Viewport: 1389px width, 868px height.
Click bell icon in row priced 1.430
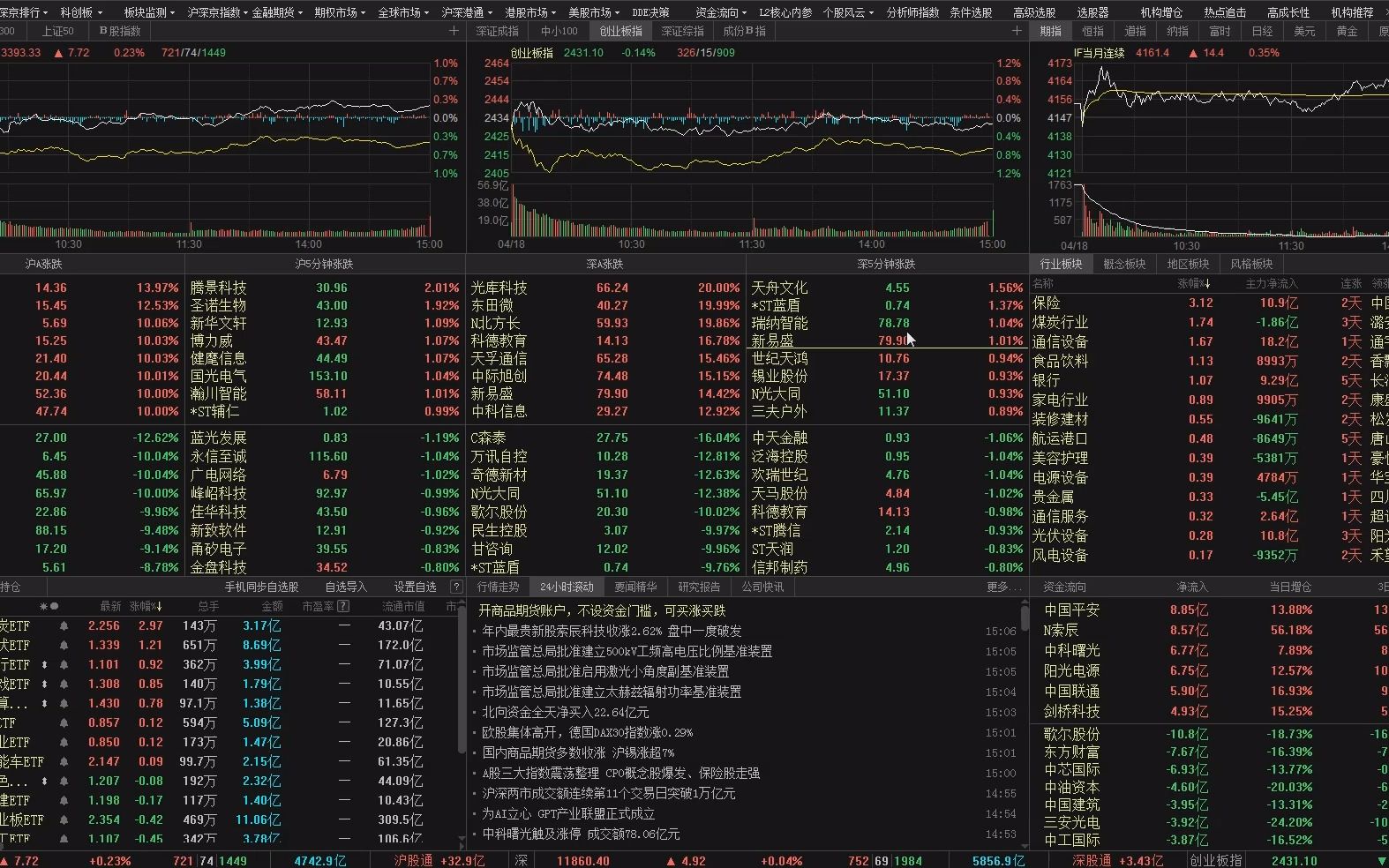coord(64,703)
